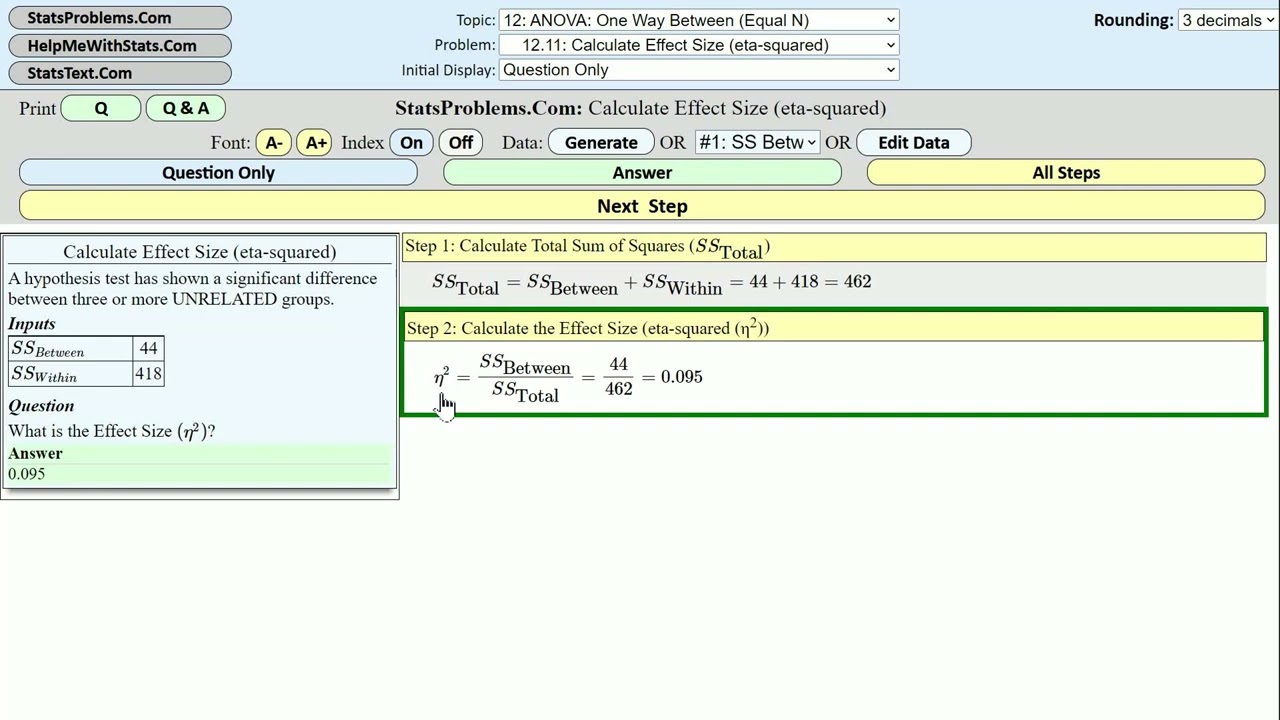Click the Edit Data button
Image resolution: width=1280 pixels, height=720 pixels.
(913, 143)
